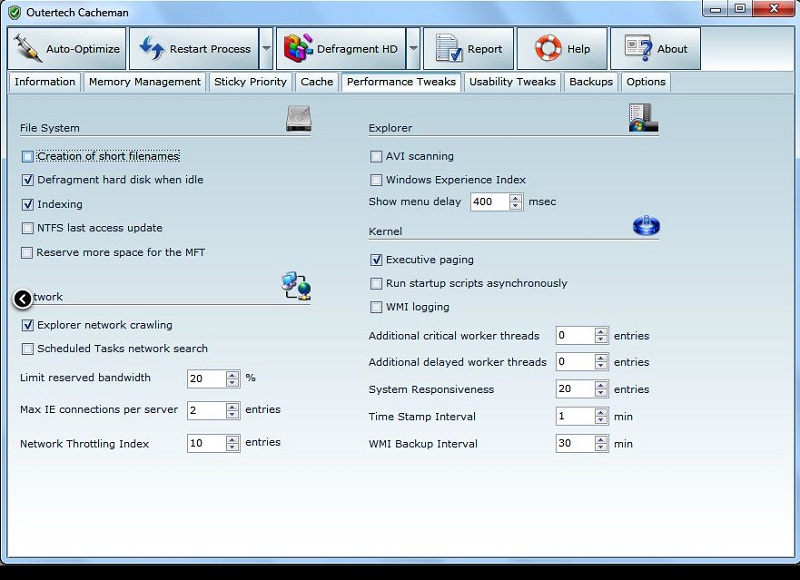Increase Network Throttling Index value

233,439
